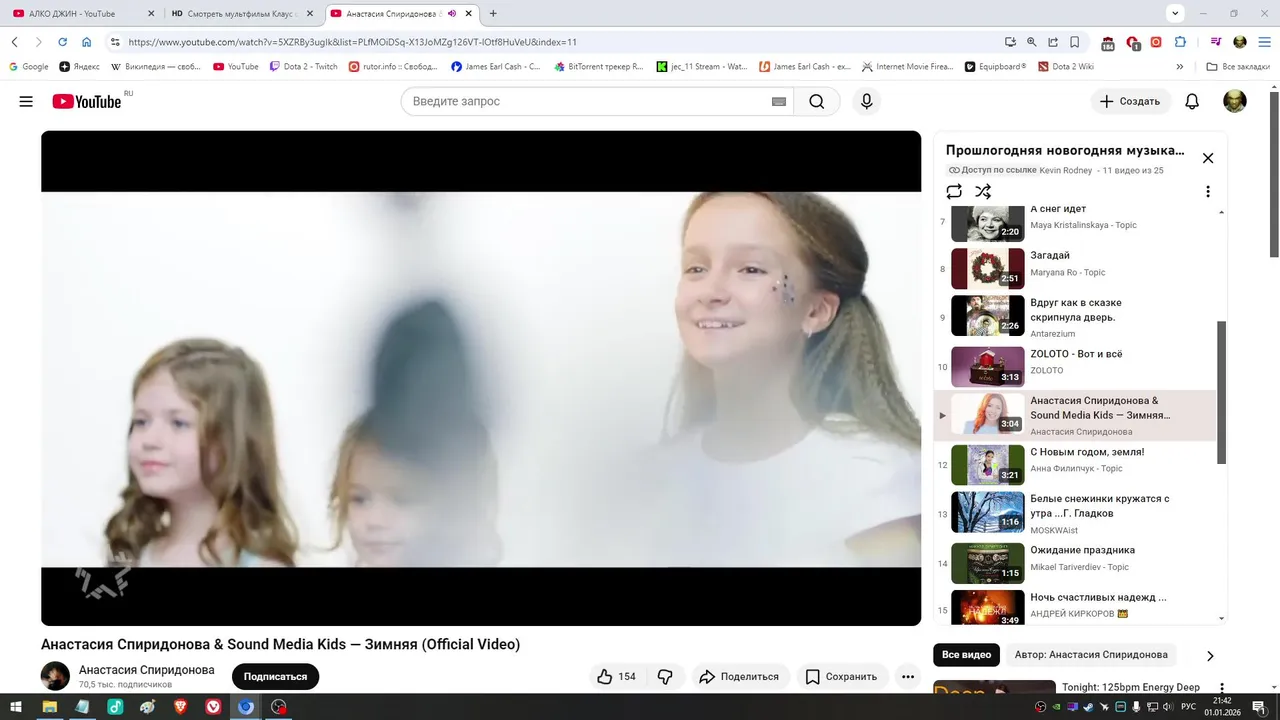Viewport: 1280px width, 720px height.
Task: Like the video with thumbs up
Action: pos(617,677)
